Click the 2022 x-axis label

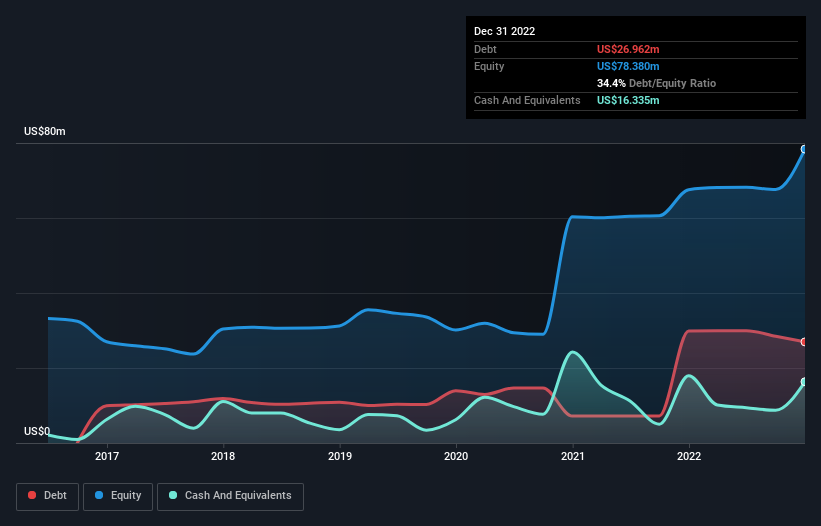coord(689,456)
